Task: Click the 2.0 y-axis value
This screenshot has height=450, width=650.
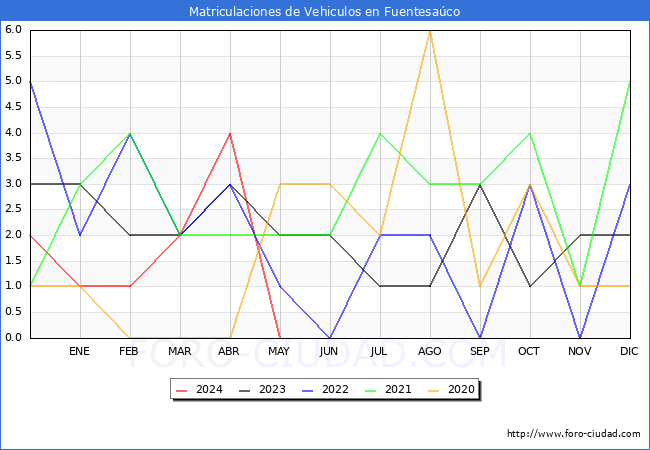Action: [13, 235]
